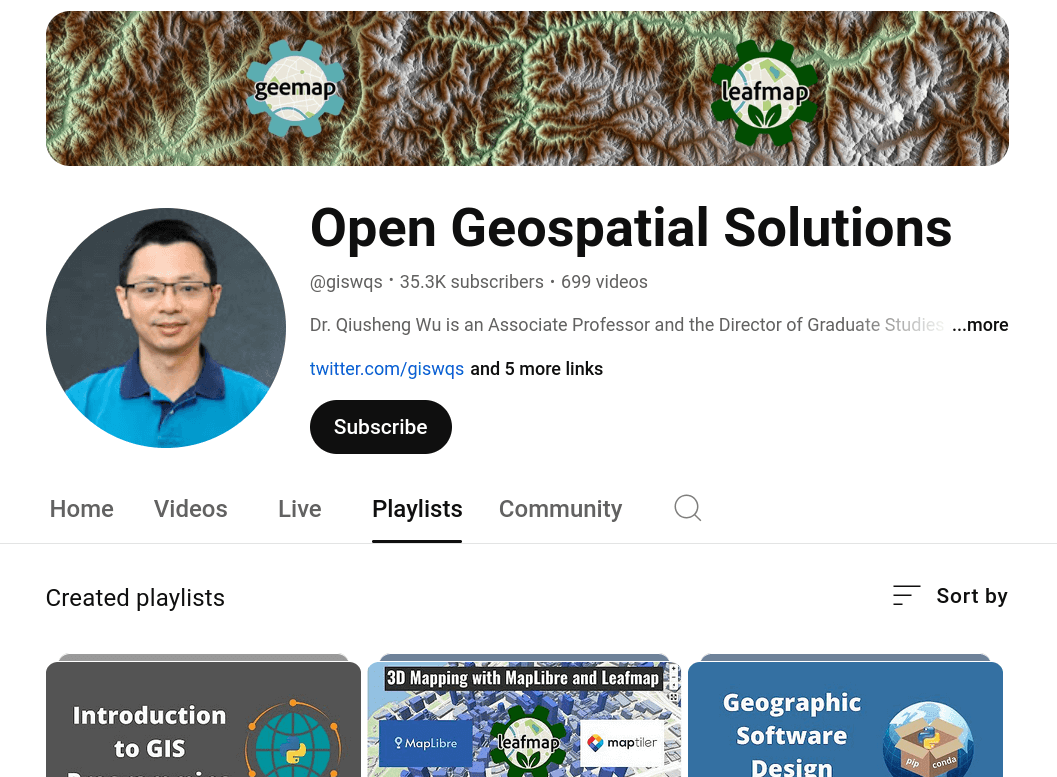Click the Sort by lines icon
Image resolution: width=1057 pixels, height=777 pixels.
(x=906, y=596)
